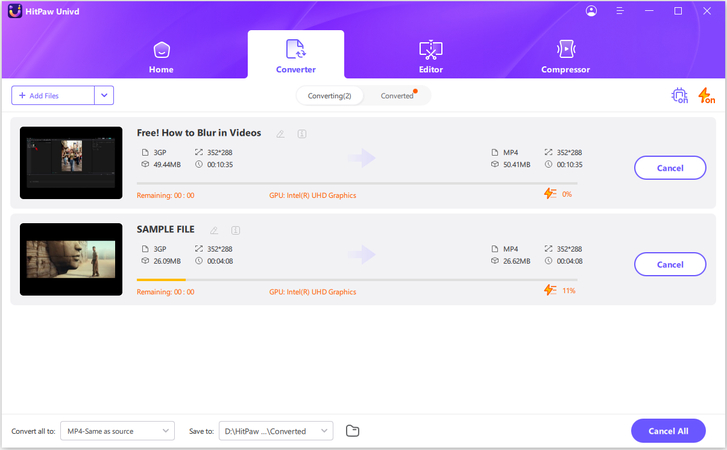The height and width of the screenshot is (450, 727).
Task: Click source duration 00:04:08 on SAMPLE FILE
Action: (x=220, y=261)
